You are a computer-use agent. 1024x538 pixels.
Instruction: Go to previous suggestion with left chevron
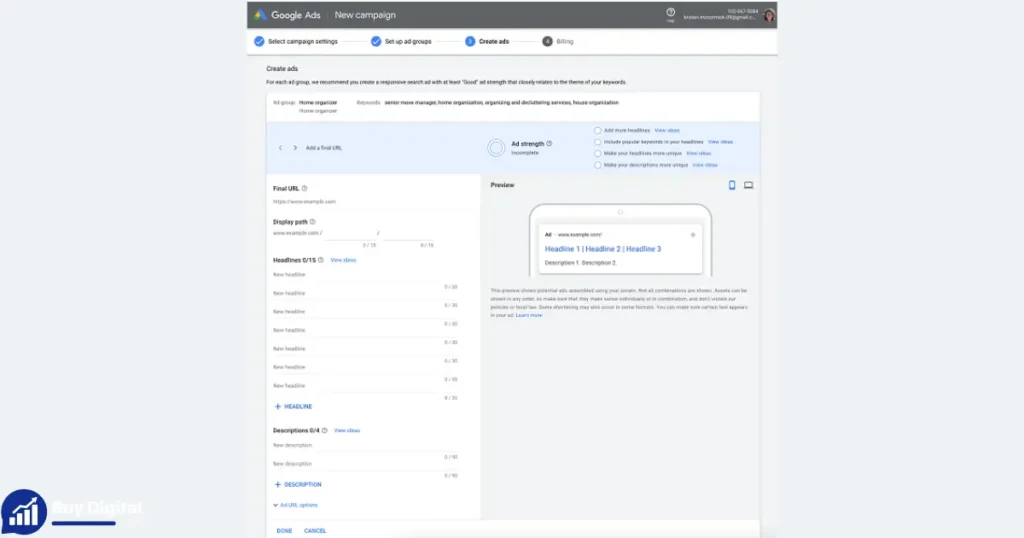[281, 148]
